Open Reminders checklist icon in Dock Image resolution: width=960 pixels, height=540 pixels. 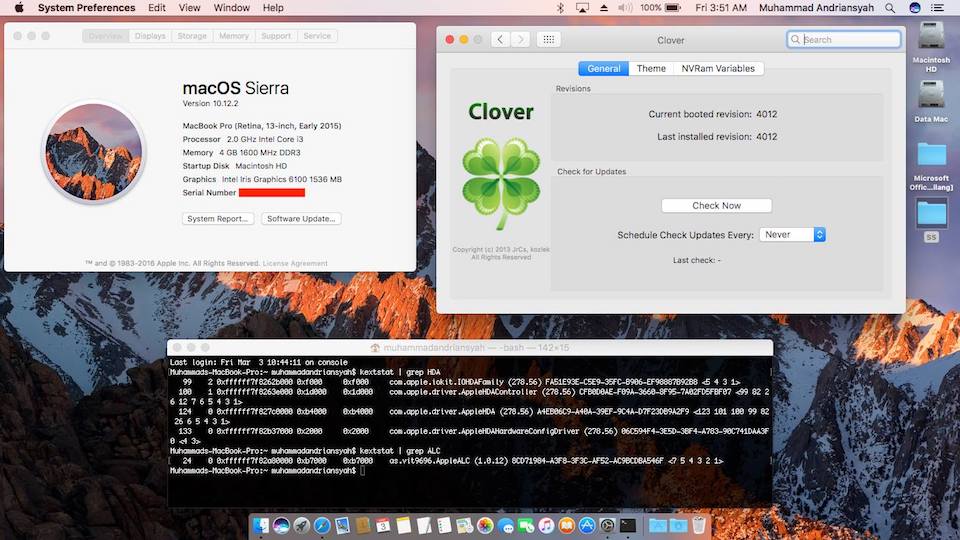(444, 525)
